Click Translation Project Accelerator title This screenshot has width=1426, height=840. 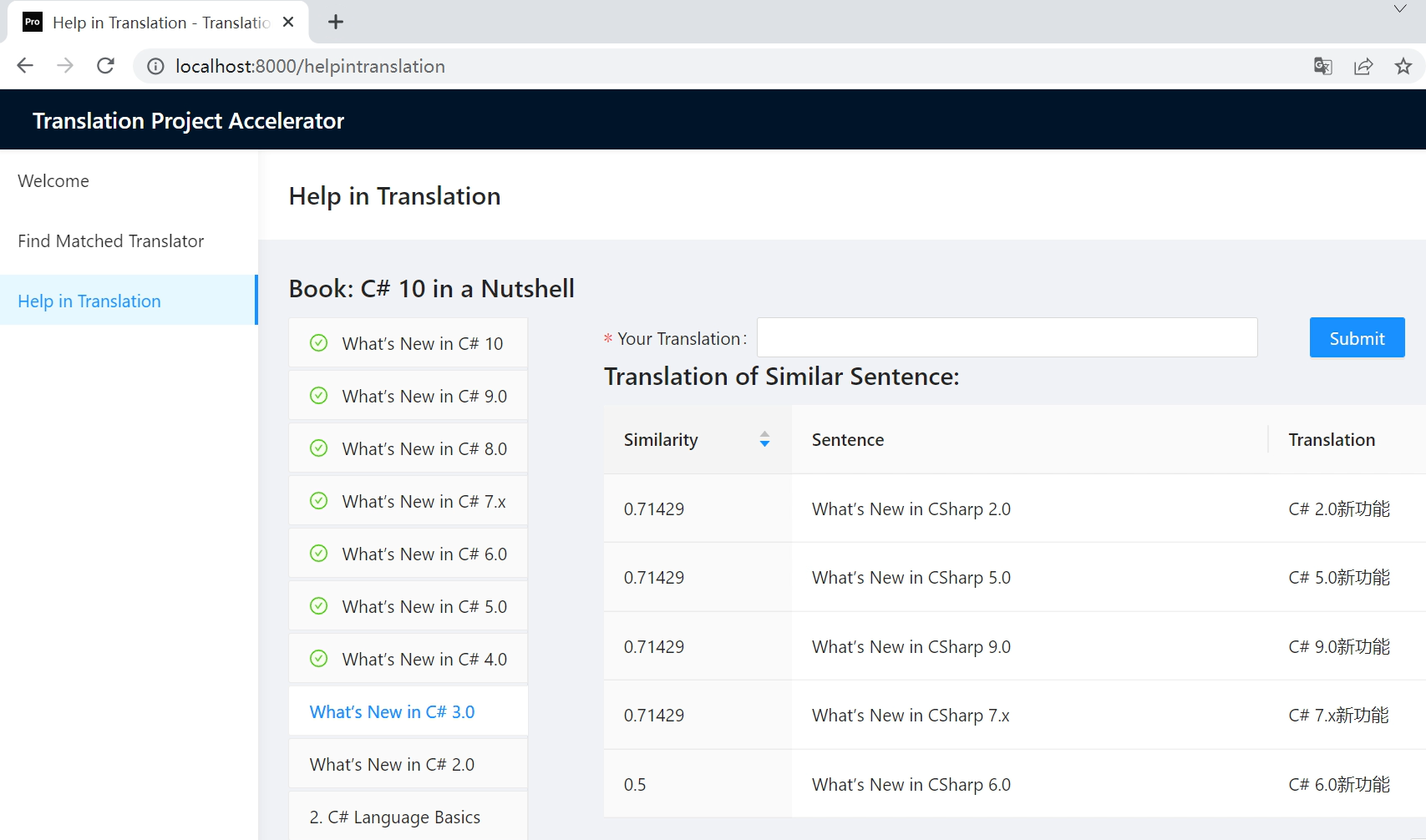point(188,120)
